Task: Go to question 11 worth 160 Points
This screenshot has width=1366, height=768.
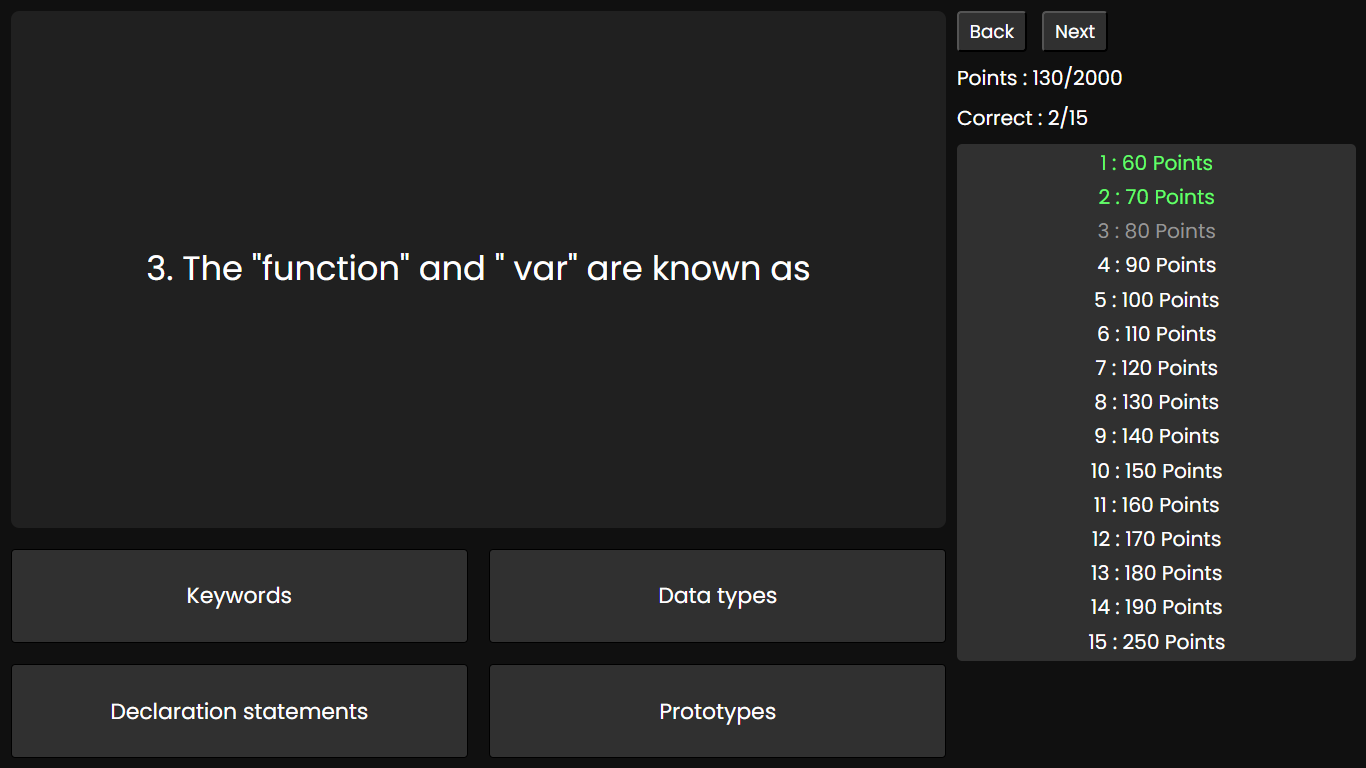Action: click(1156, 505)
